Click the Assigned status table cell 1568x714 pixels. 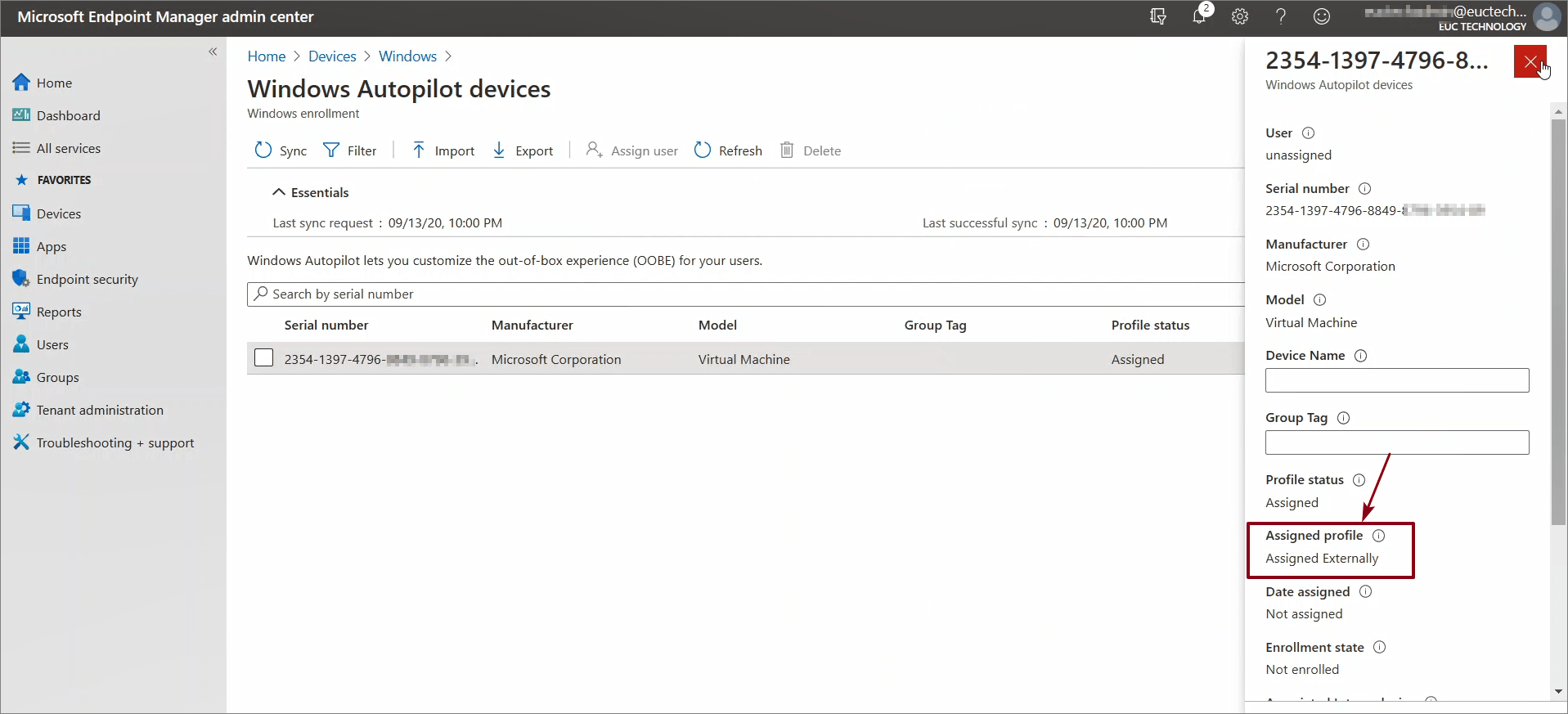click(1138, 359)
